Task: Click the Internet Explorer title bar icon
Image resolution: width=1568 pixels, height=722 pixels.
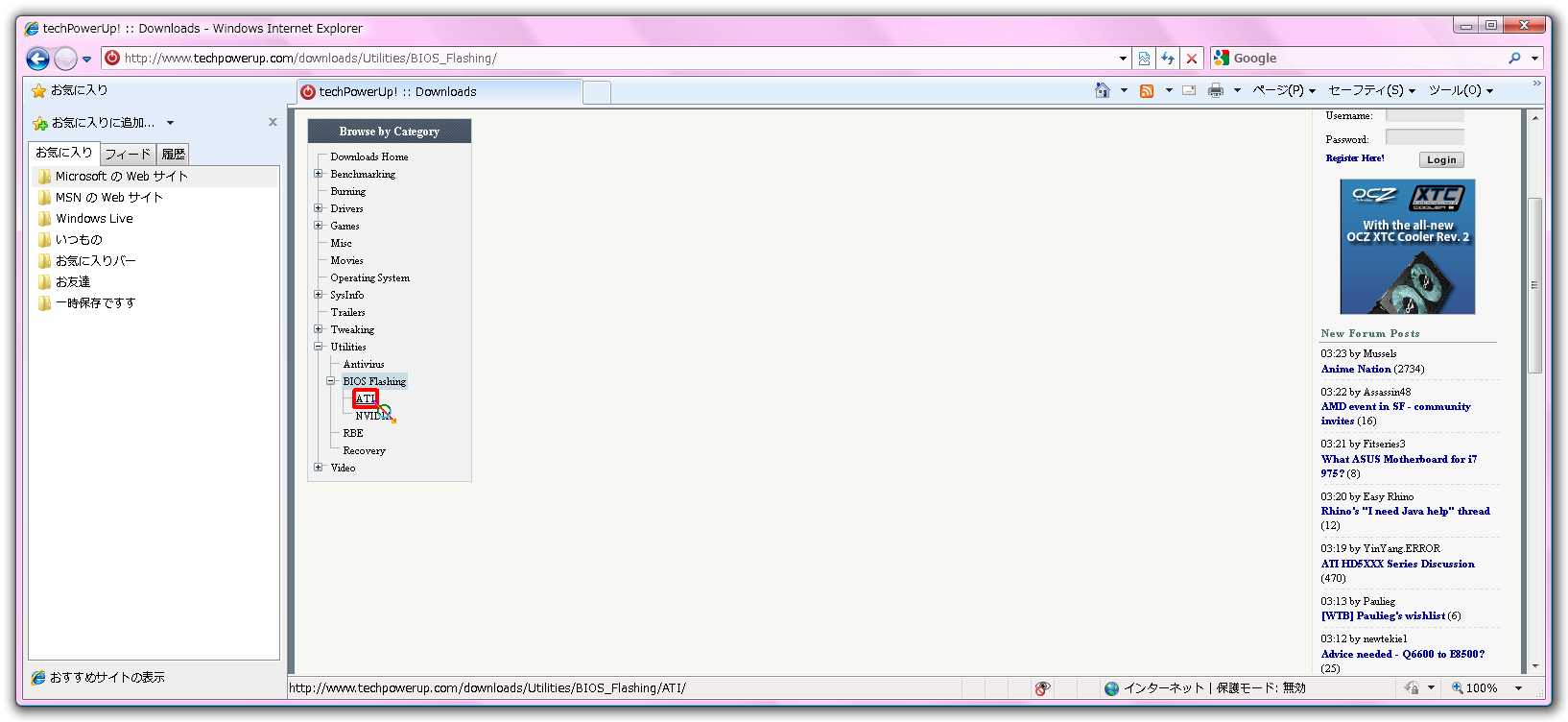Action: (x=32, y=29)
